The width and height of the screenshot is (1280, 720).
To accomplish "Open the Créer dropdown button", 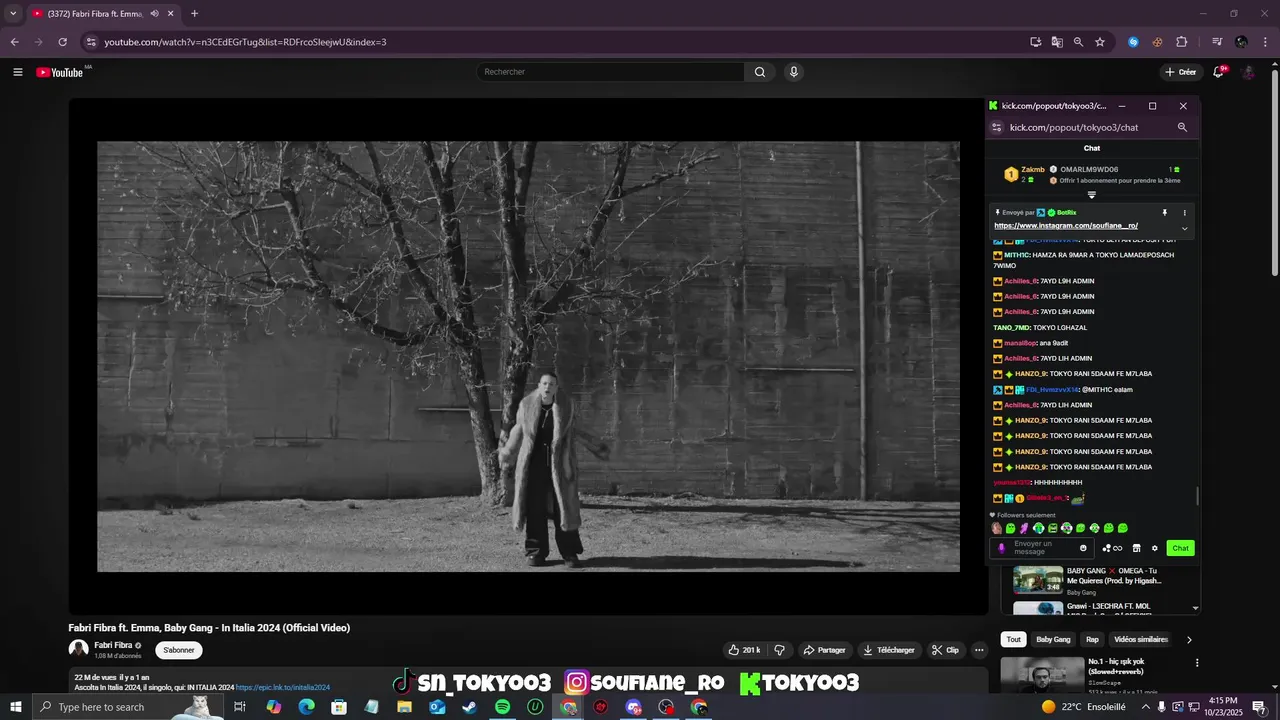I will (1181, 72).
